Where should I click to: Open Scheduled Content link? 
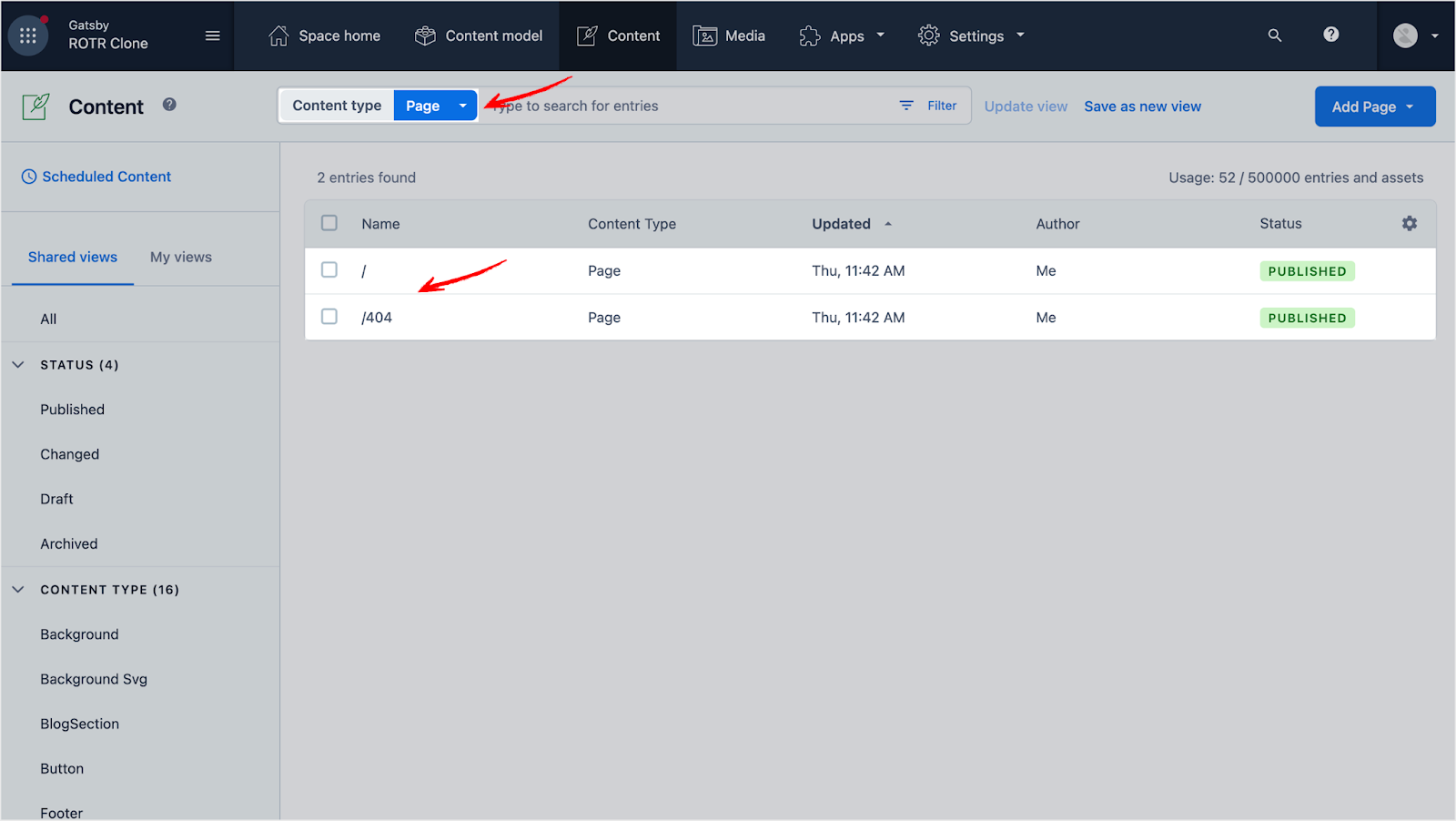point(106,177)
